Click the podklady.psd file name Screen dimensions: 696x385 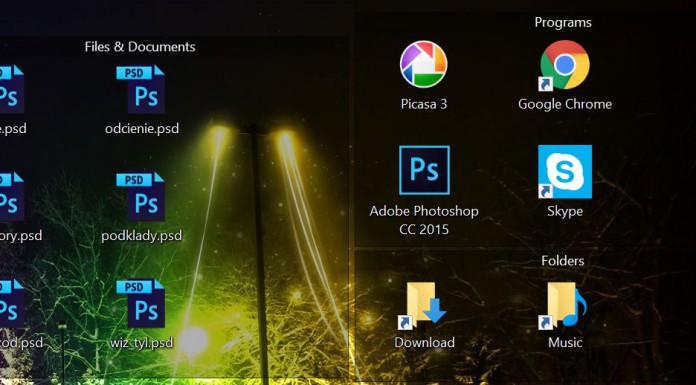tap(142, 235)
